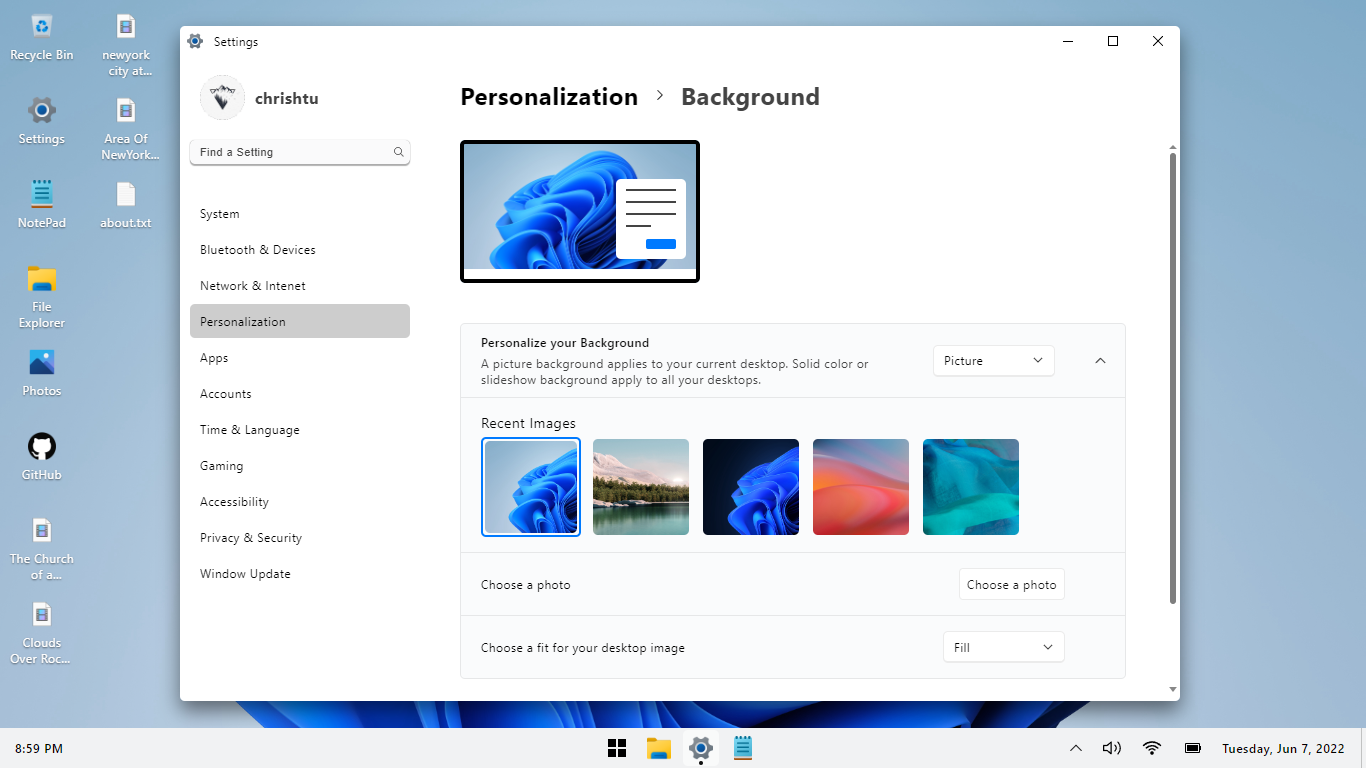Click the Wi-Fi icon in system tray
Viewport: 1366px width, 768px height.
[x=1152, y=748]
